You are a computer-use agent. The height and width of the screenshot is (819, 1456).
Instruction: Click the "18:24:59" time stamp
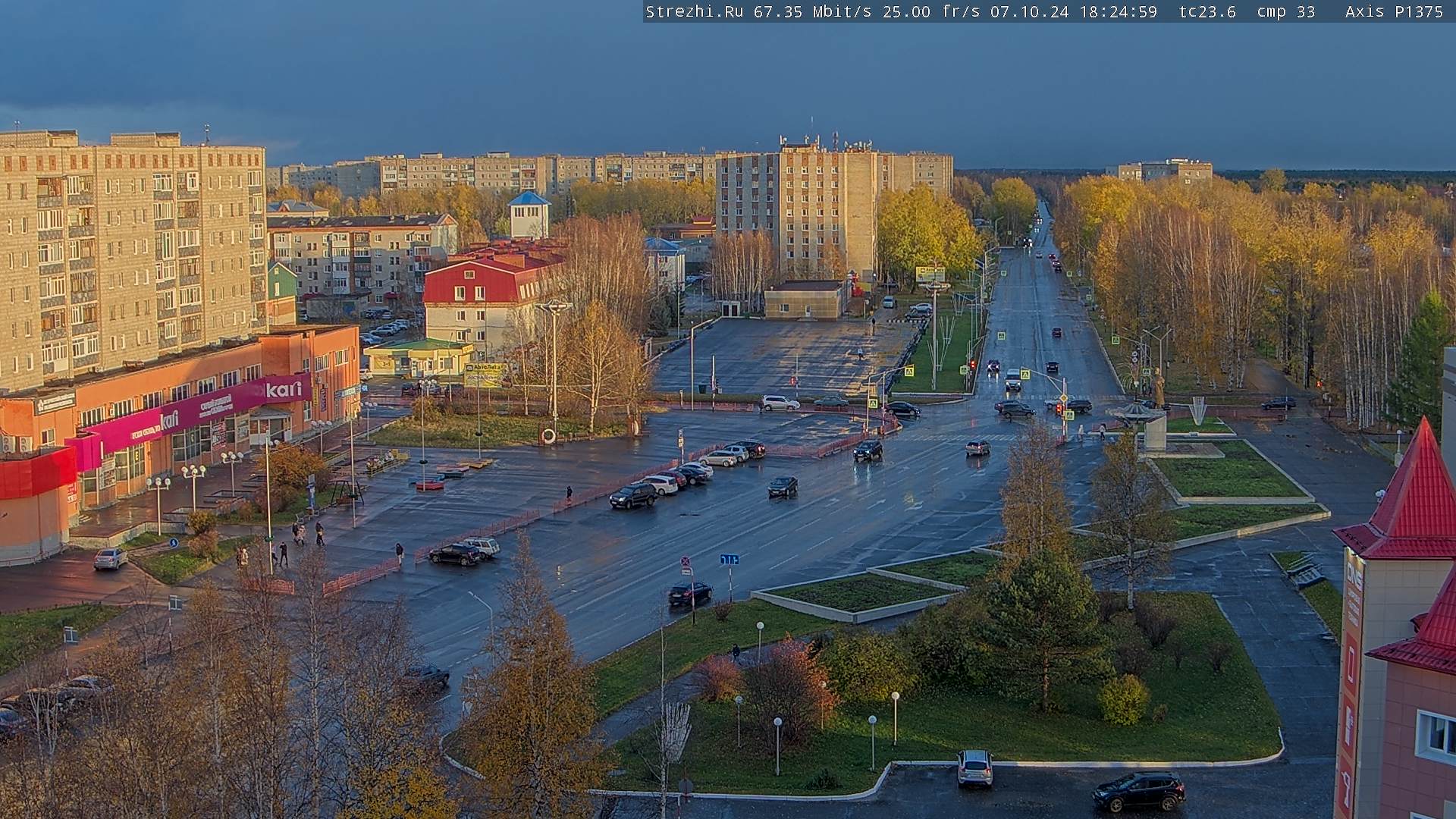1118,11
